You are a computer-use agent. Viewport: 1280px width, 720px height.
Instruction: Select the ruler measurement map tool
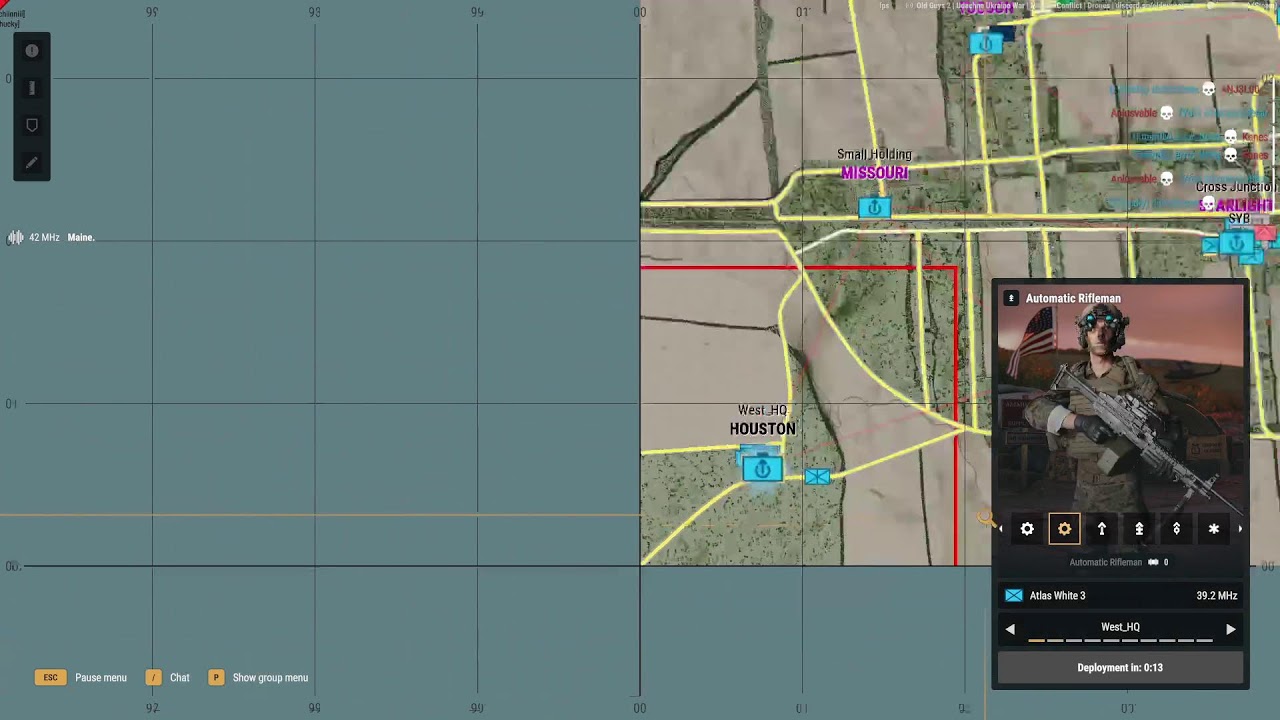click(32, 88)
